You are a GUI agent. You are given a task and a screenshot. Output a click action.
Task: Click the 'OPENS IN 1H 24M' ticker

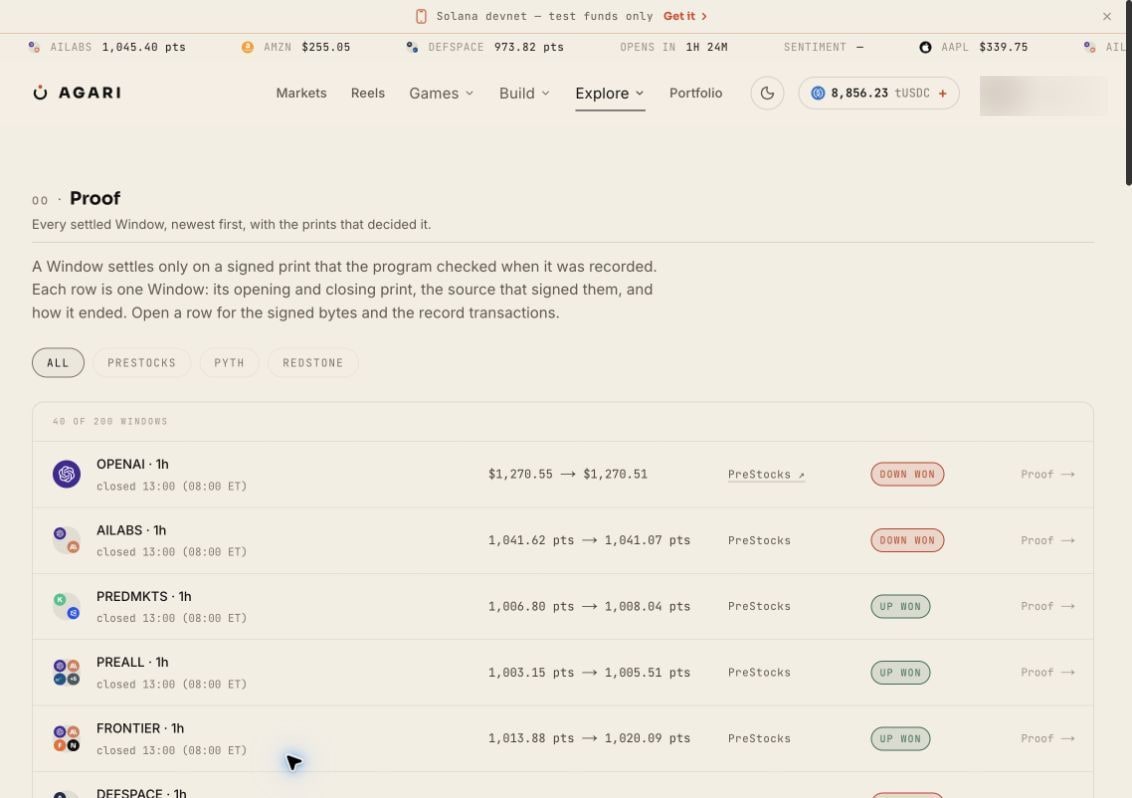coord(674,47)
